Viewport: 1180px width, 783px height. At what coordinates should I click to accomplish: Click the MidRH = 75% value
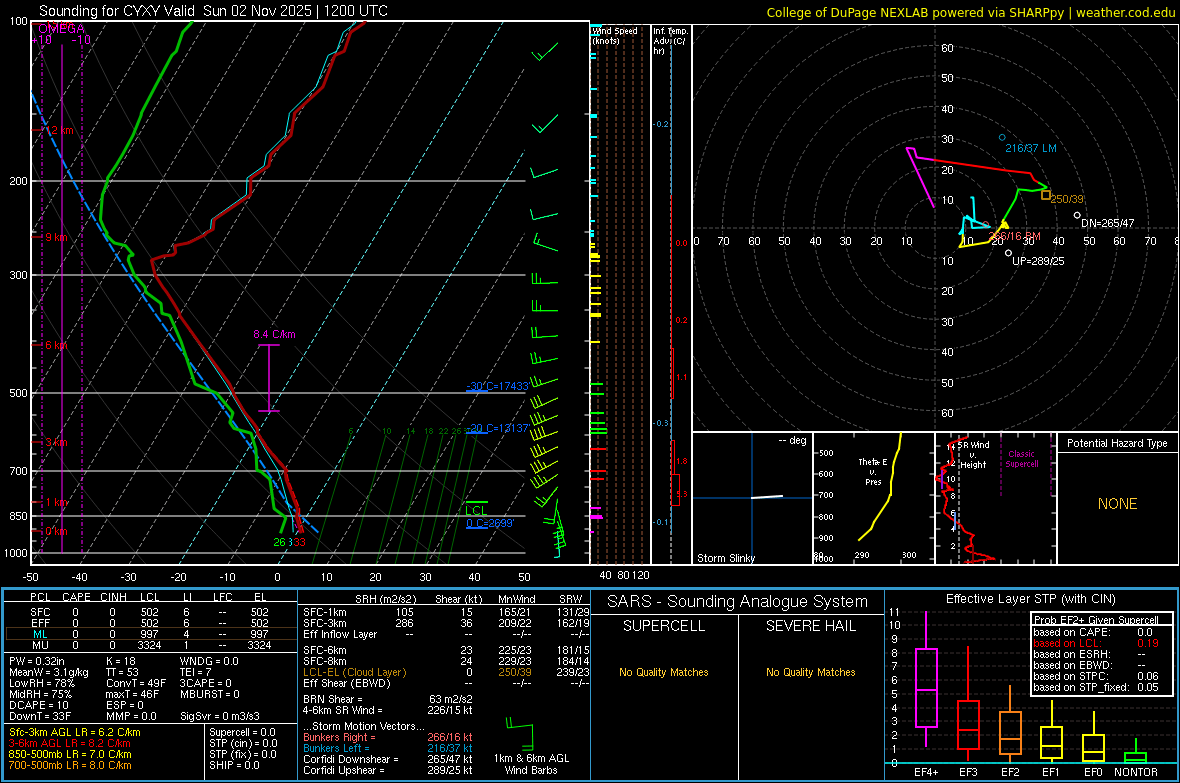40,694
